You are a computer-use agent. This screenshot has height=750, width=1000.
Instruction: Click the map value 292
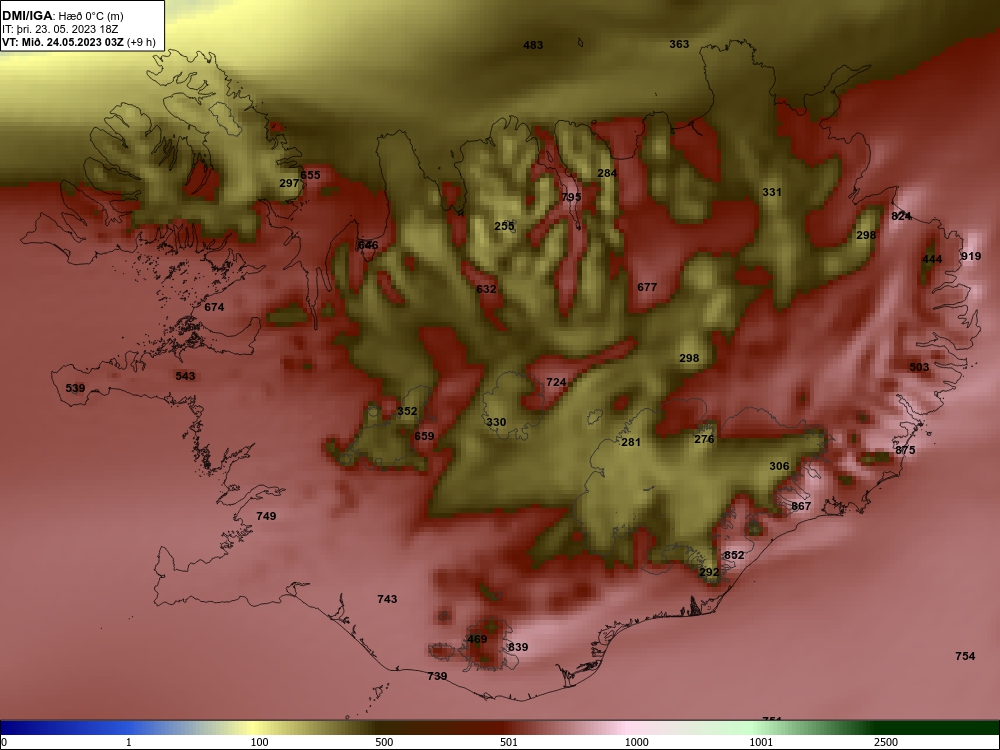pos(709,573)
